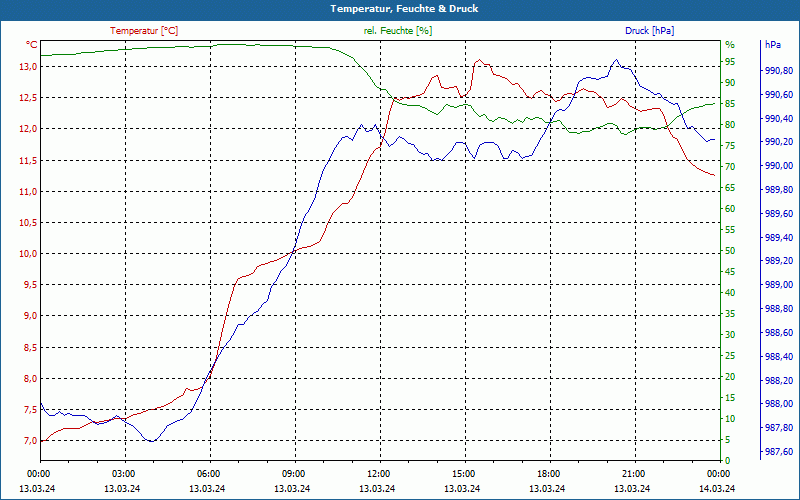Click the green '85' humidity axis value
800x500 pixels.
(x=730, y=104)
